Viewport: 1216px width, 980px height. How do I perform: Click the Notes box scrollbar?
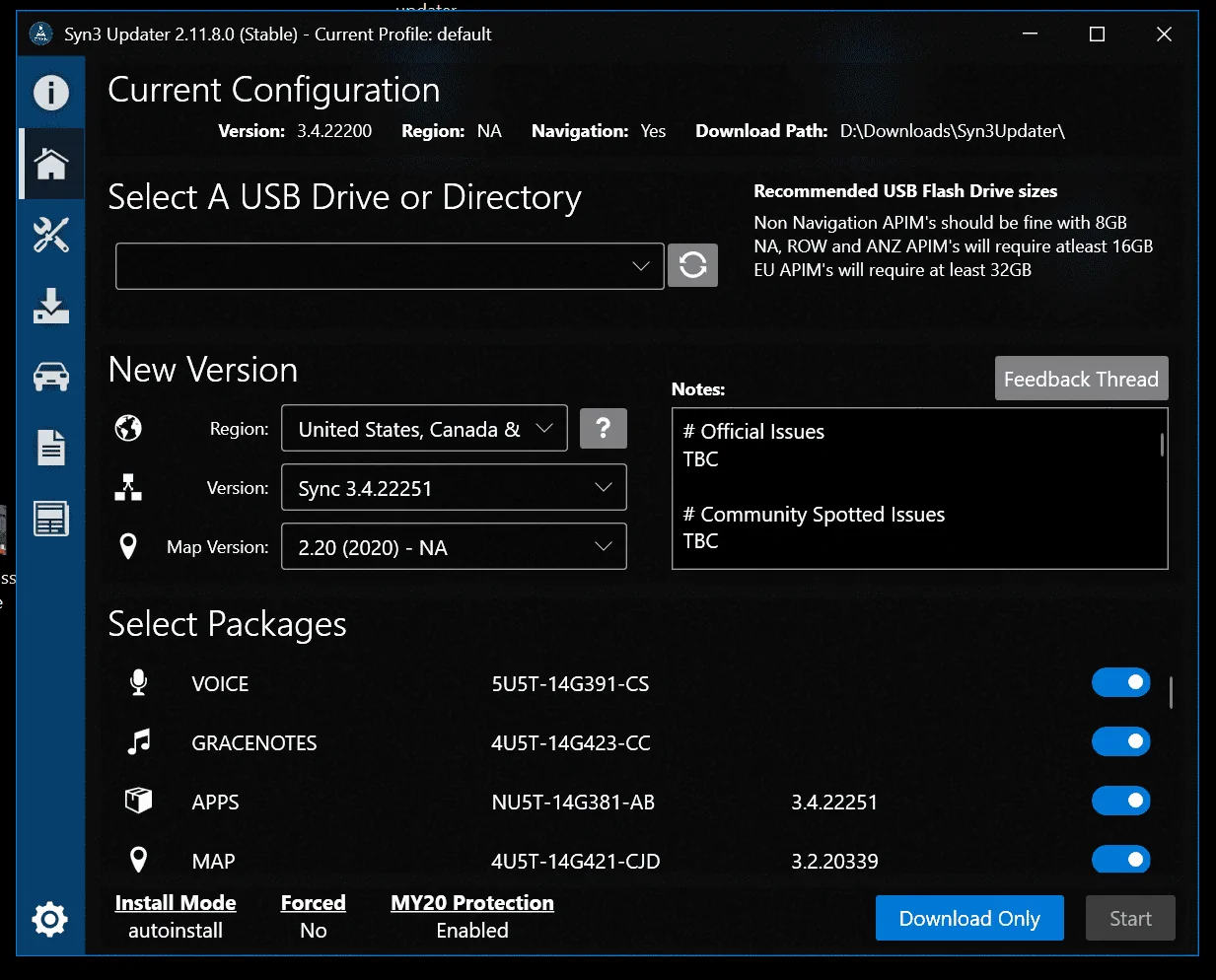coord(1162,445)
